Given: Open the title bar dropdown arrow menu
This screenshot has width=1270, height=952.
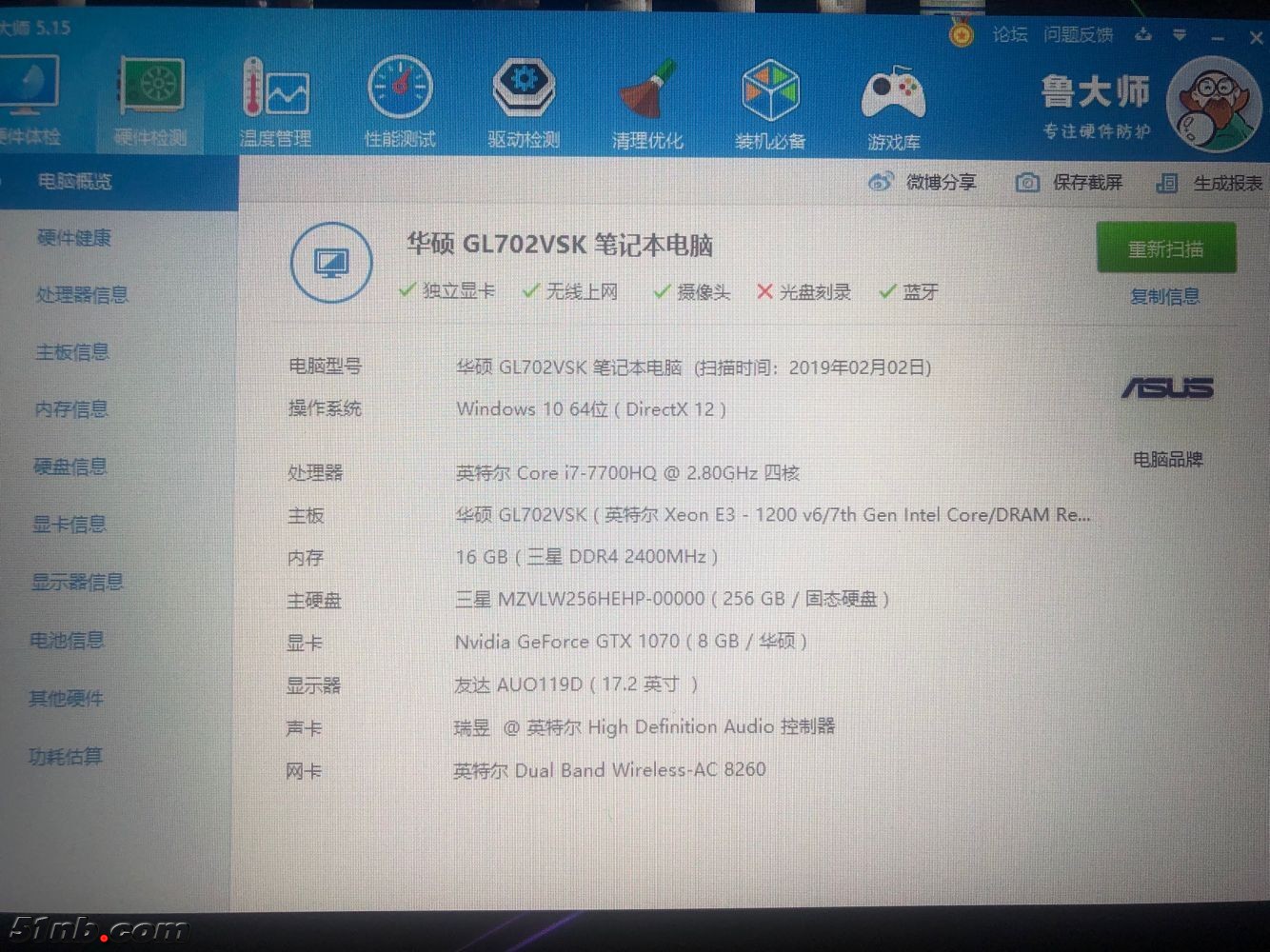Looking at the screenshot, I should click(1180, 36).
